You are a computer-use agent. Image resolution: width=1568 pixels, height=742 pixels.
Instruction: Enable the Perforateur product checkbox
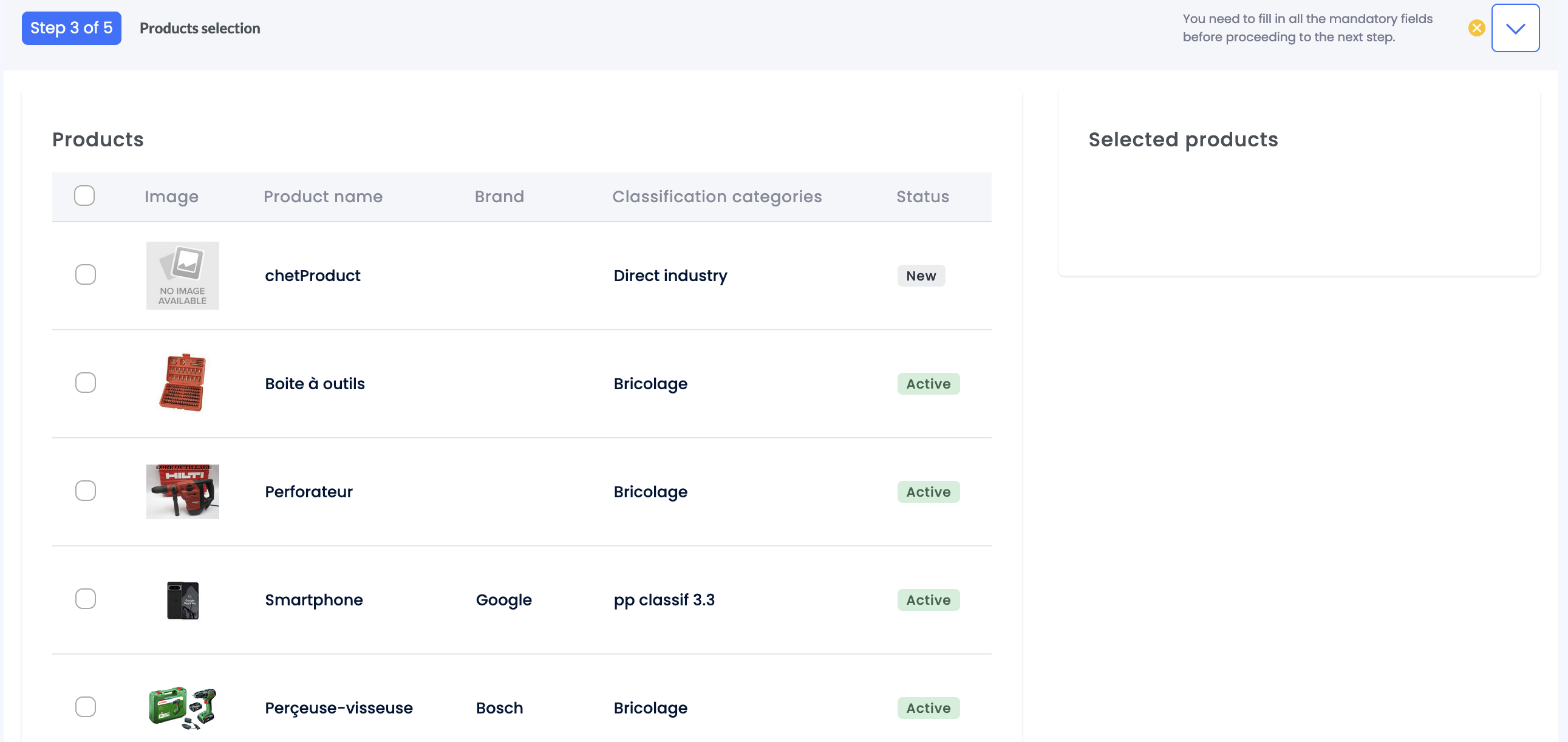(86, 491)
